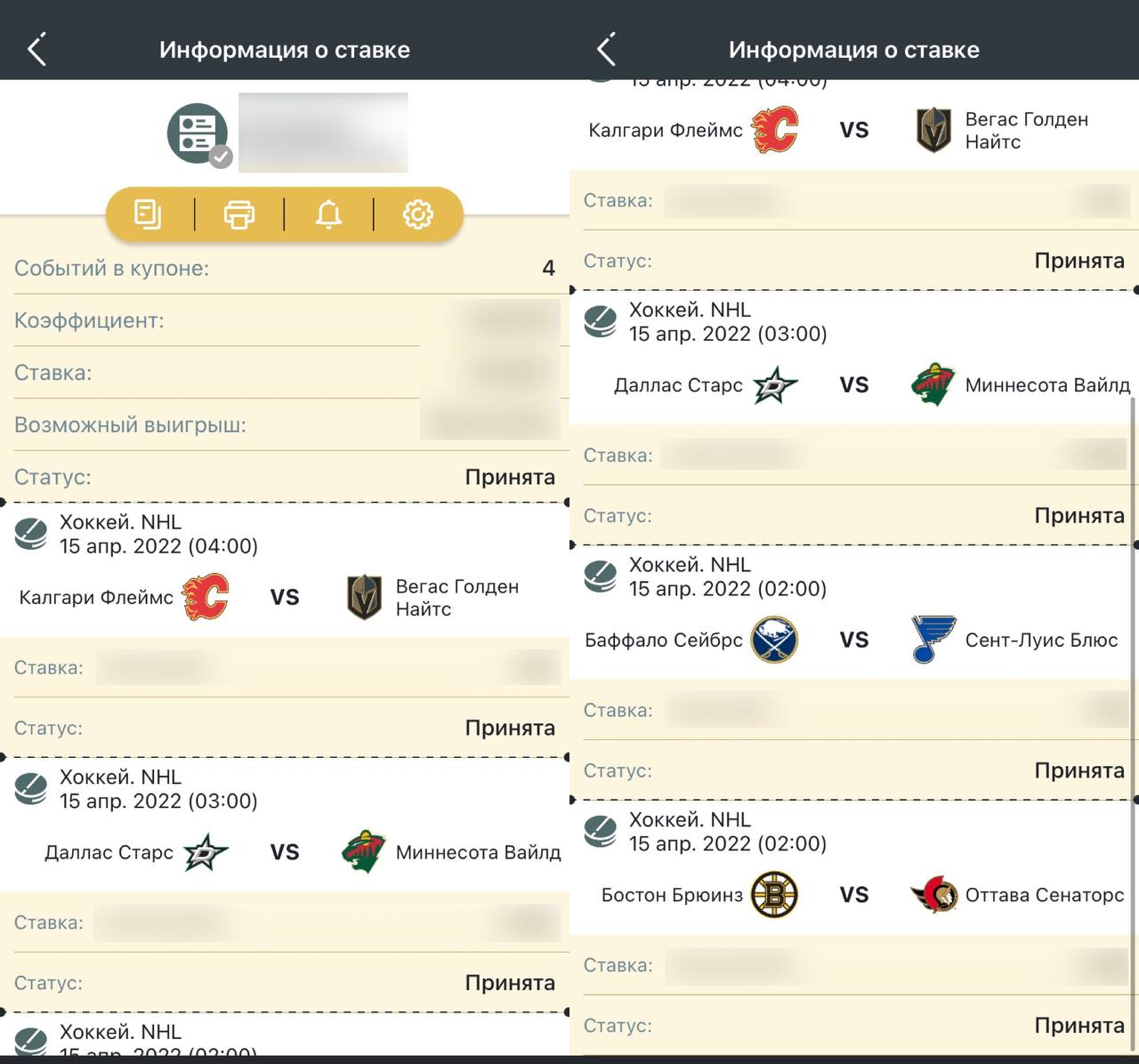Select 'Калгари Флеймс' team name in left panel

(96, 597)
